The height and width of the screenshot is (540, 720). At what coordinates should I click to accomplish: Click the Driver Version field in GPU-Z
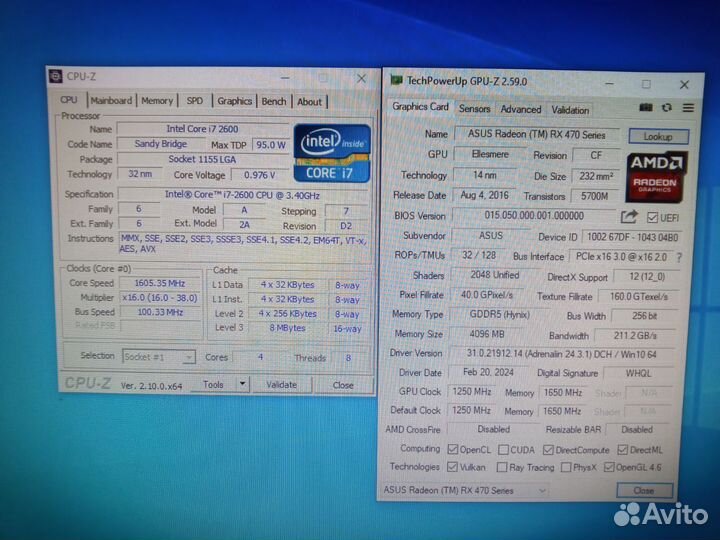pyautogui.click(x=562, y=354)
